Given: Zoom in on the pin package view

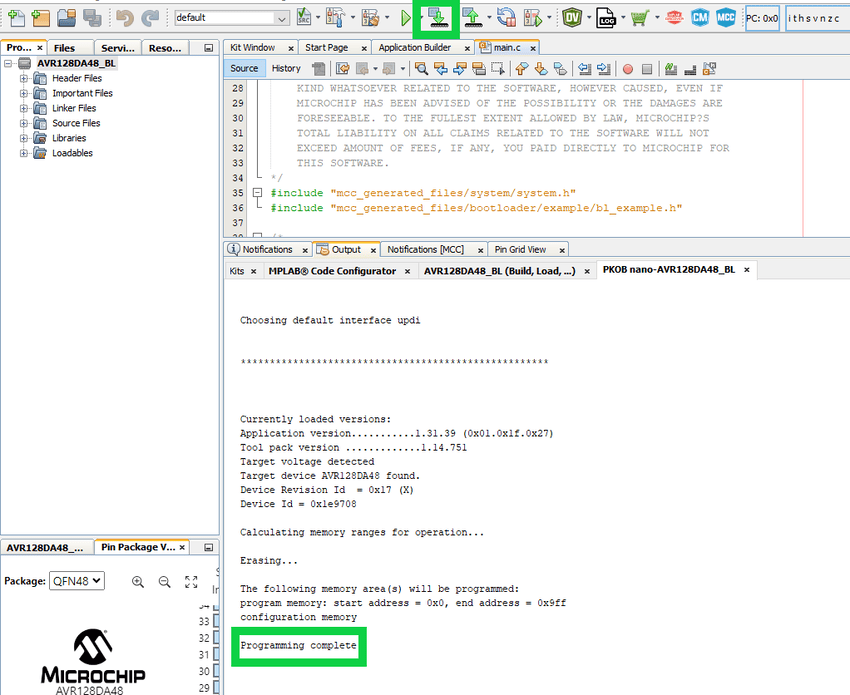Looking at the screenshot, I should click(138, 581).
